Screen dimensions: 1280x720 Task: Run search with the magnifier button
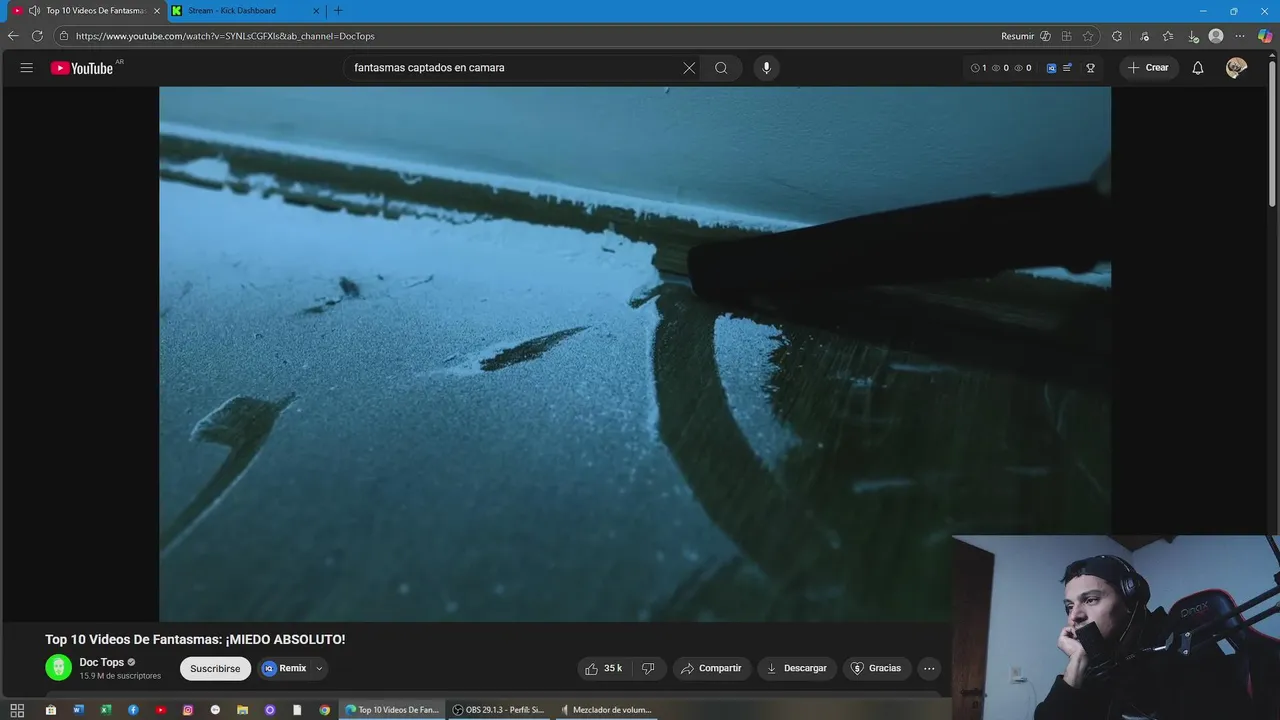click(721, 68)
